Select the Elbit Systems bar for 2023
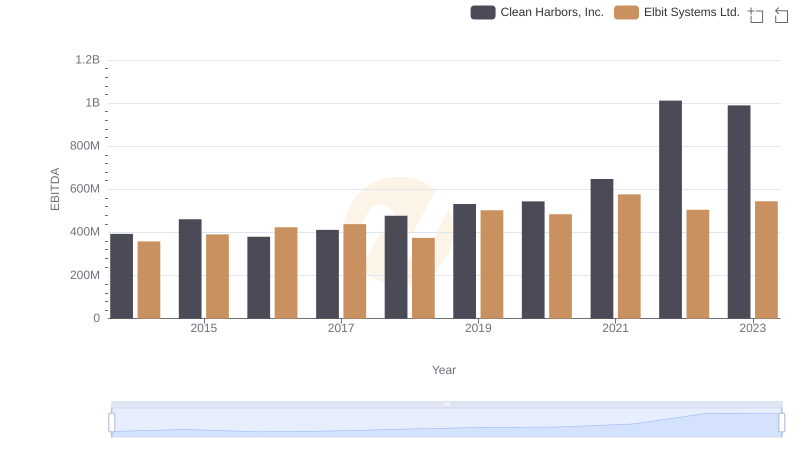This screenshot has height=461, width=800. tap(766, 260)
